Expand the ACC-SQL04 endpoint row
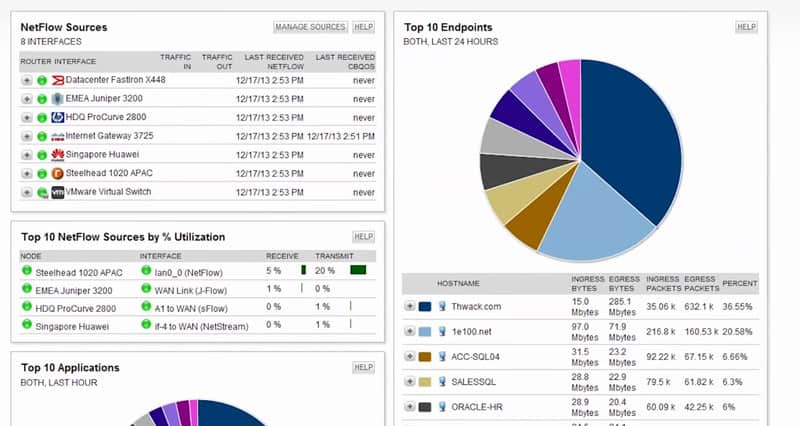 pos(410,356)
